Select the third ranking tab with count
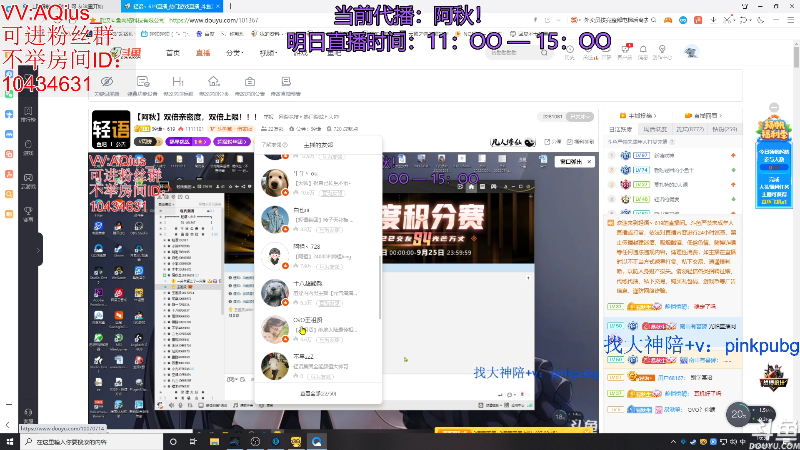Viewport: 800px width, 450px height. (689, 129)
